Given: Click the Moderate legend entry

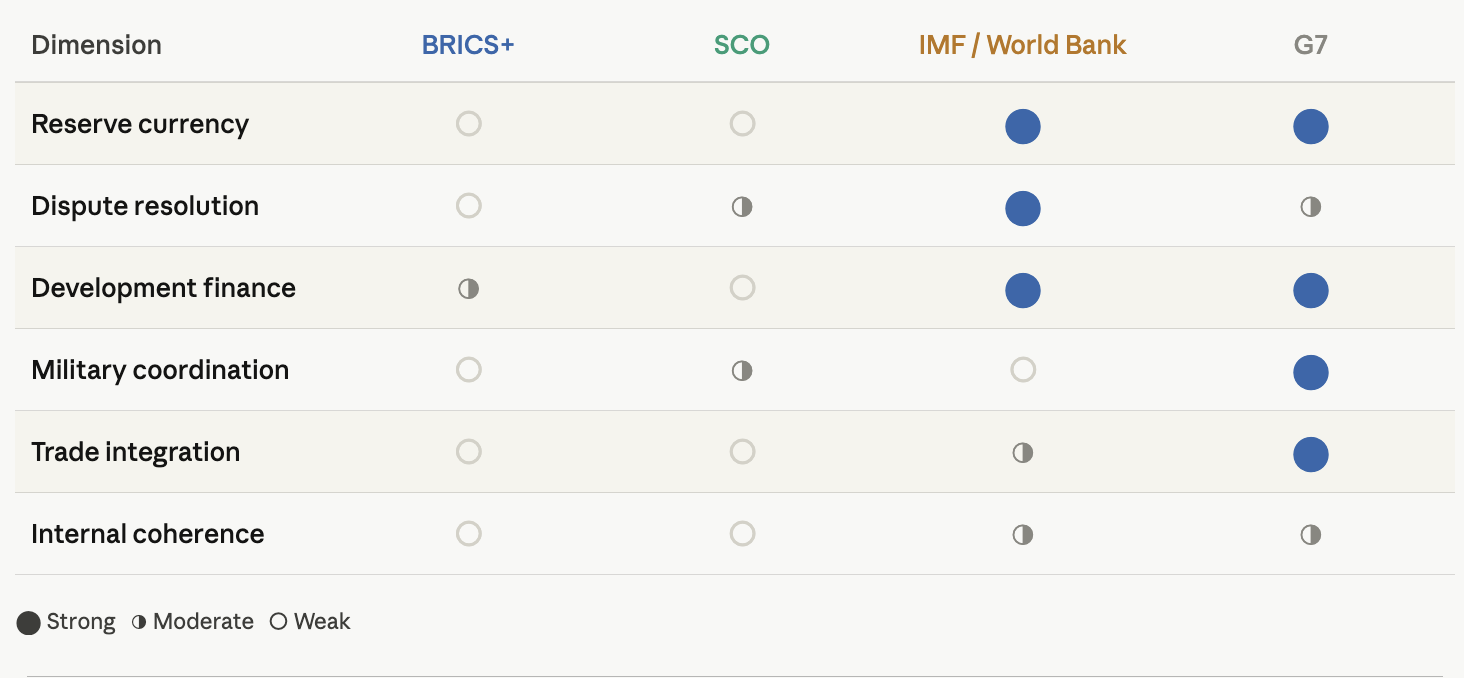Looking at the screenshot, I should pyautogui.click(x=193, y=622).
